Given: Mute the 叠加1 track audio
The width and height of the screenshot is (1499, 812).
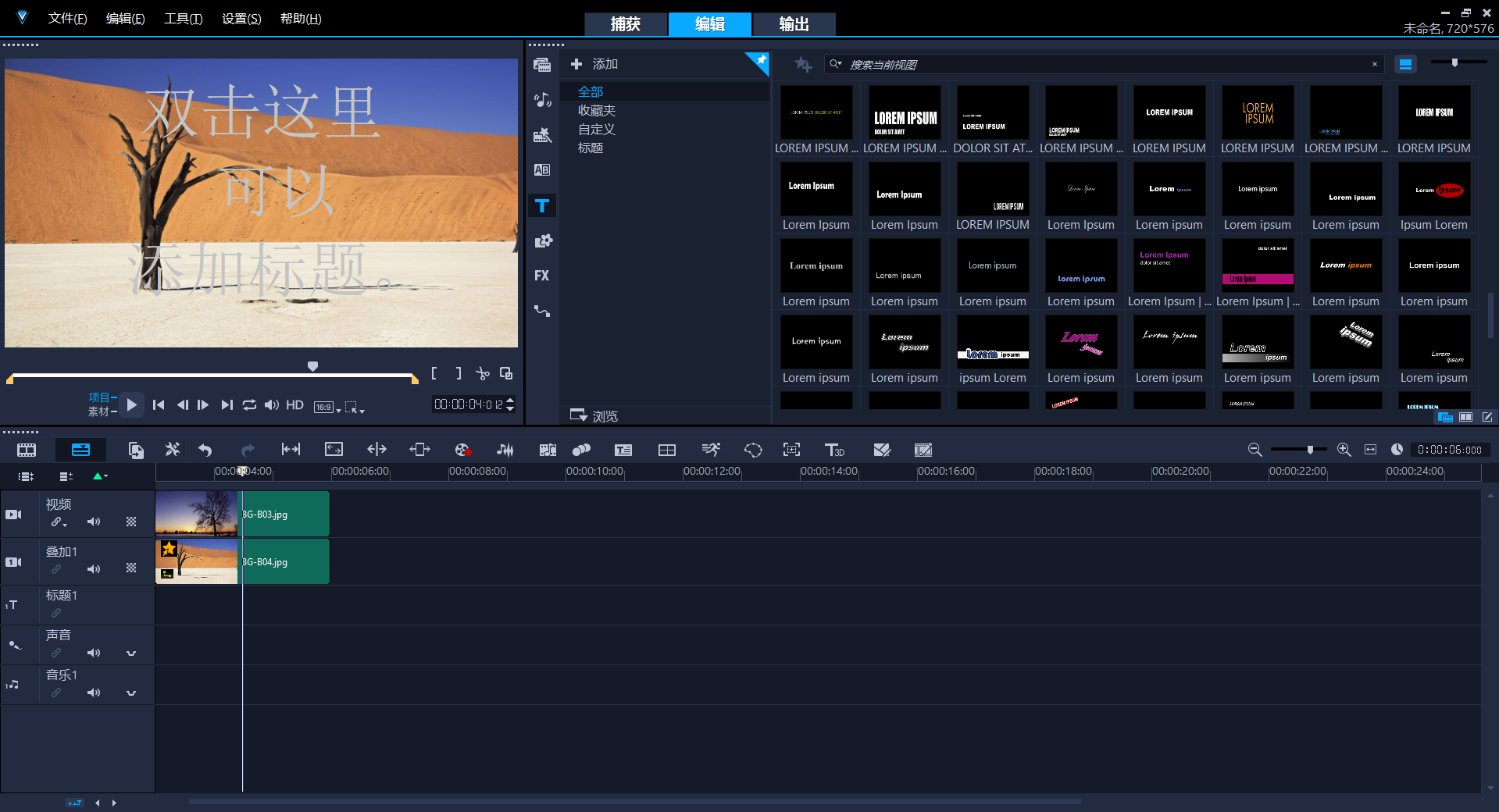Looking at the screenshot, I should click(x=94, y=569).
